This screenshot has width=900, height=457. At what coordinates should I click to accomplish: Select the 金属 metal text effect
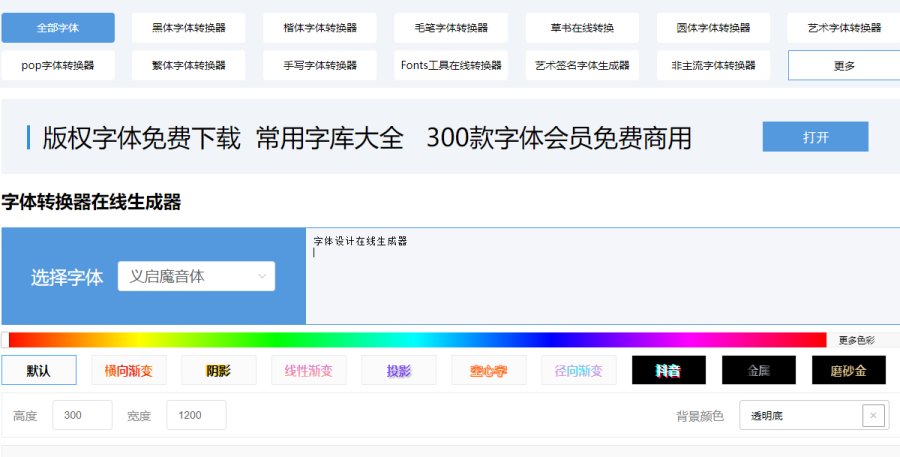[x=759, y=370]
